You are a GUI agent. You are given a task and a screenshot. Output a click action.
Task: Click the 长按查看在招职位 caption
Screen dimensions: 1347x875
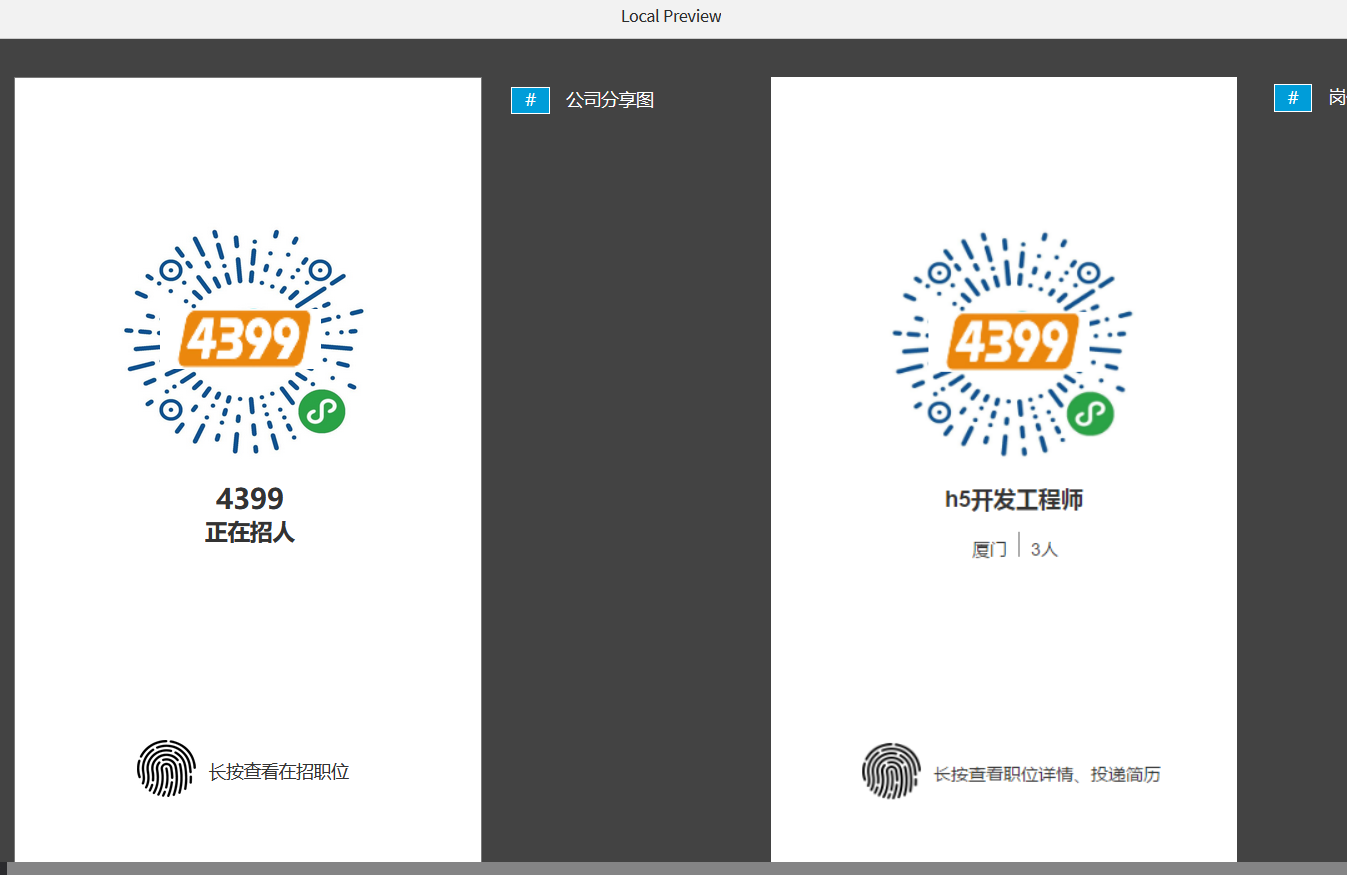279,771
